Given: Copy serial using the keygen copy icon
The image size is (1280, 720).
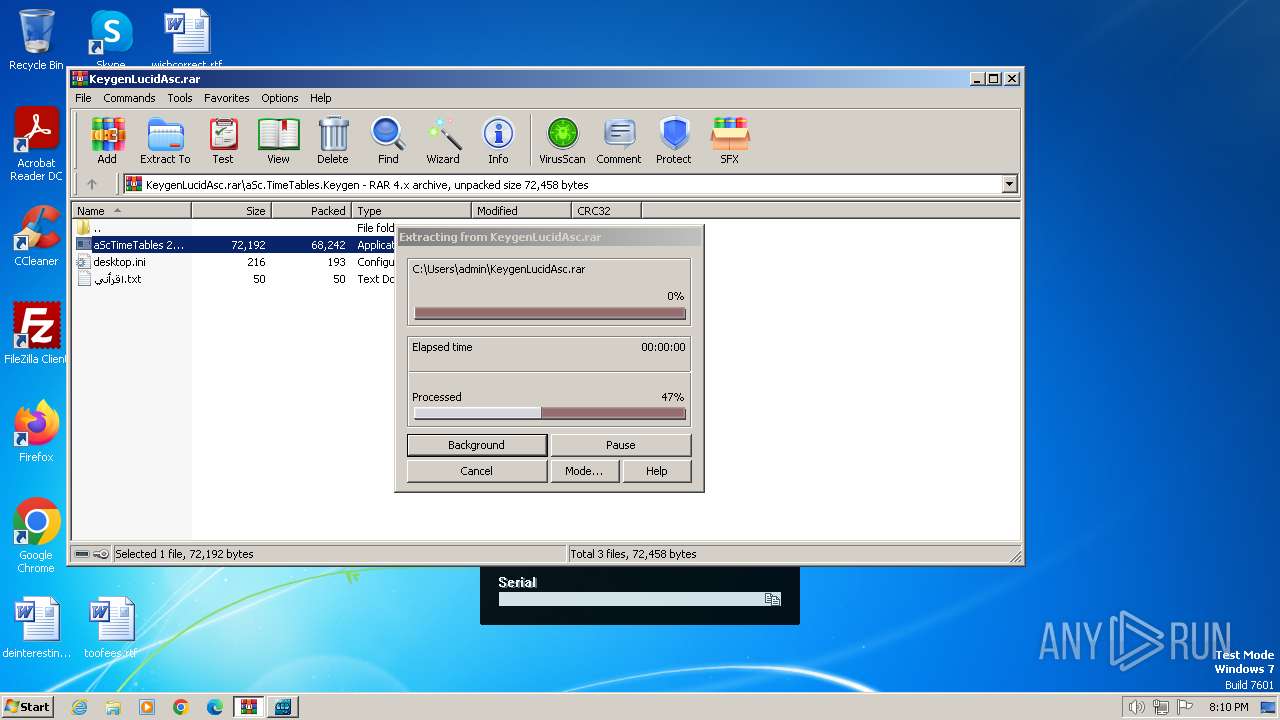Looking at the screenshot, I should pyautogui.click(x=772, y=599).
